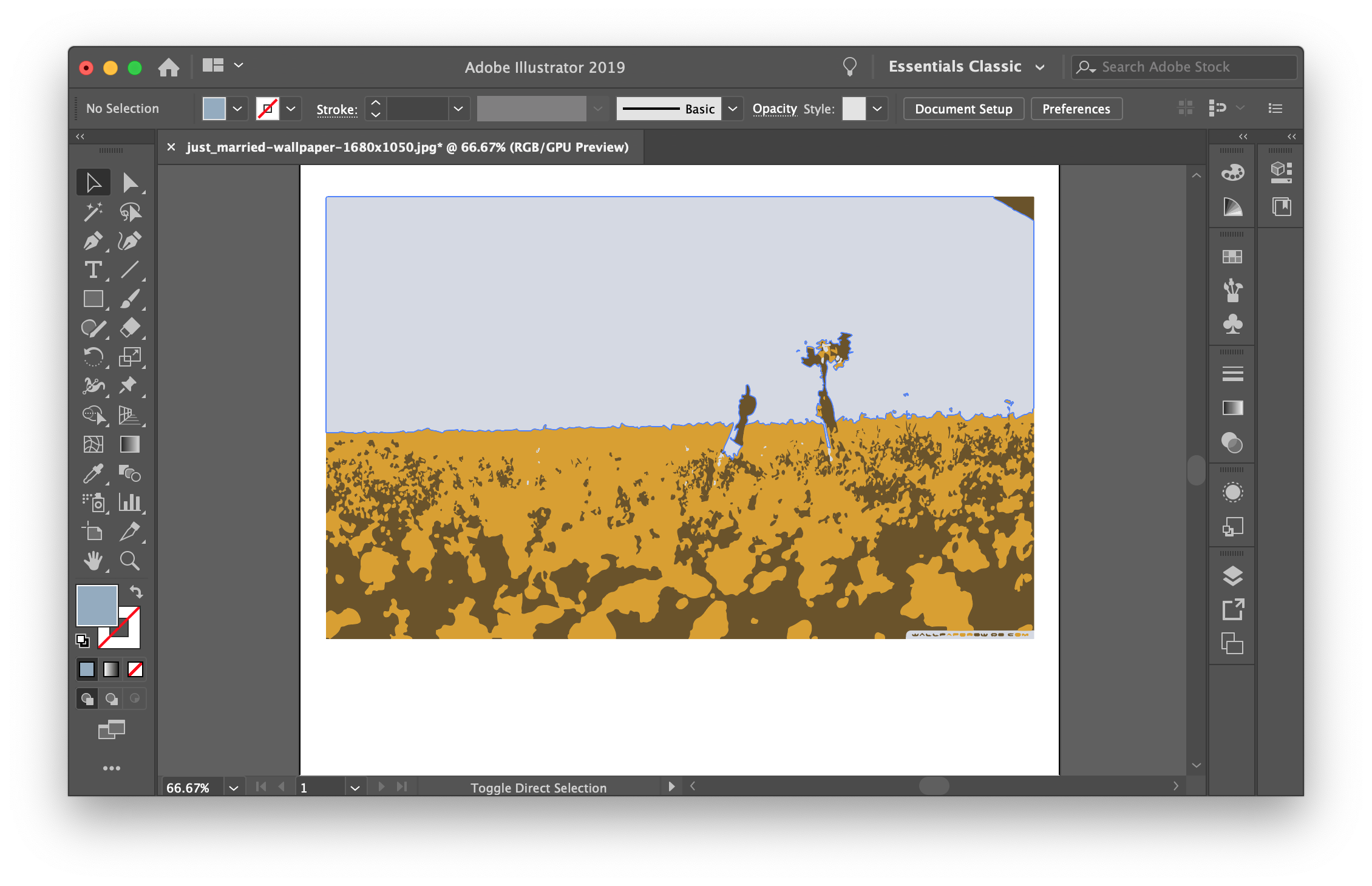Screen dimensions: 1372x886
Task: Expand the Essentials Classic workspace dropdown
Action: pyautogui.click(x=1040, y=67)
